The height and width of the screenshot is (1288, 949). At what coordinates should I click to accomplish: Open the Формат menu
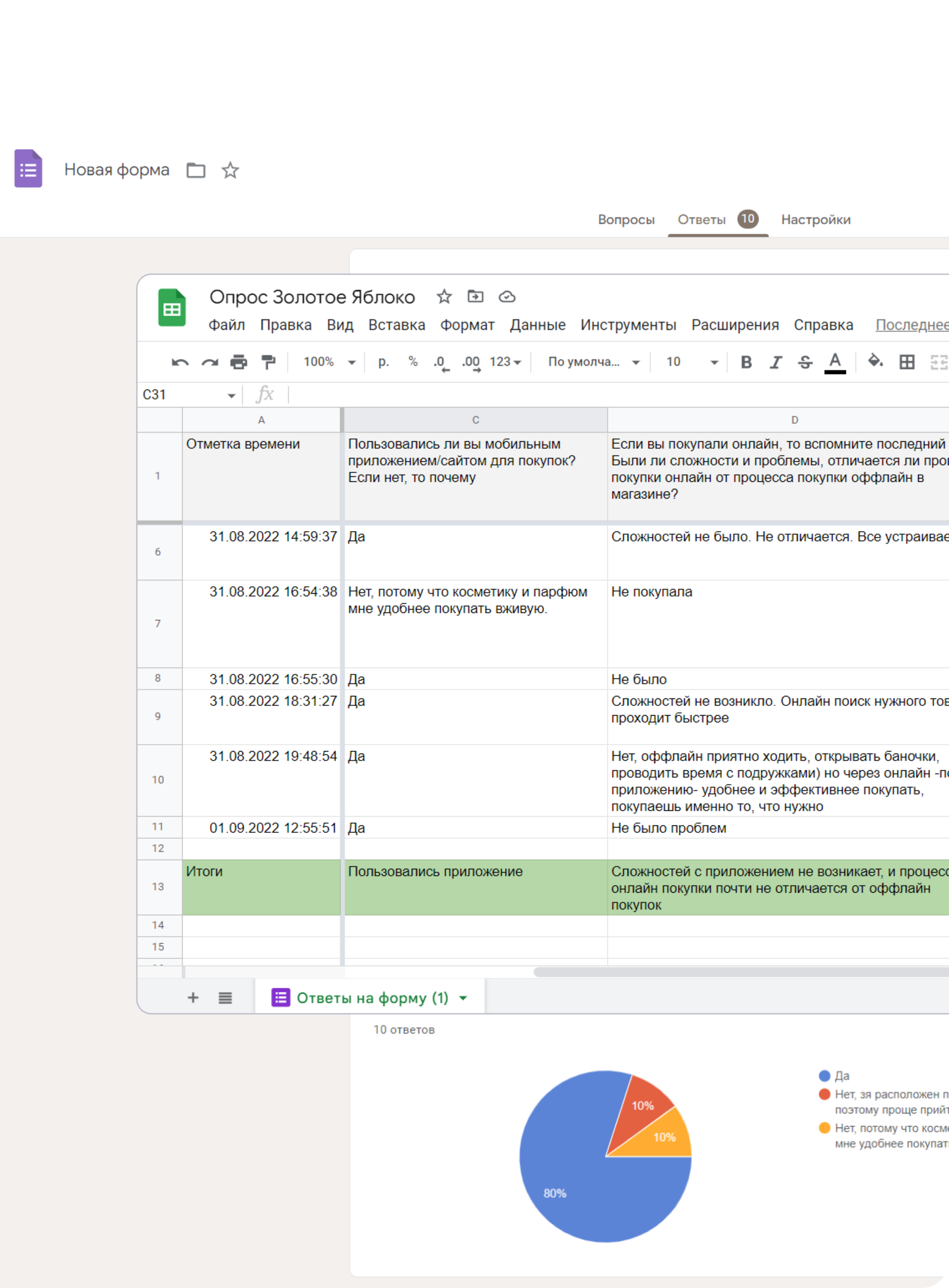[x=468, y=325]
